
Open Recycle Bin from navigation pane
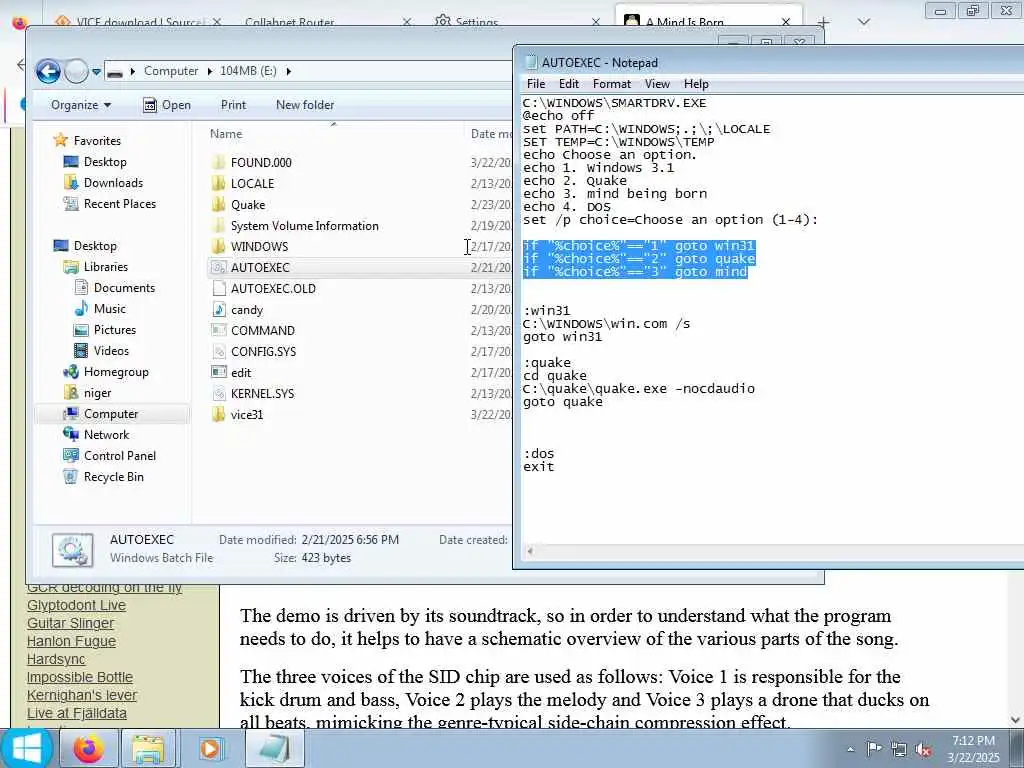114,477
